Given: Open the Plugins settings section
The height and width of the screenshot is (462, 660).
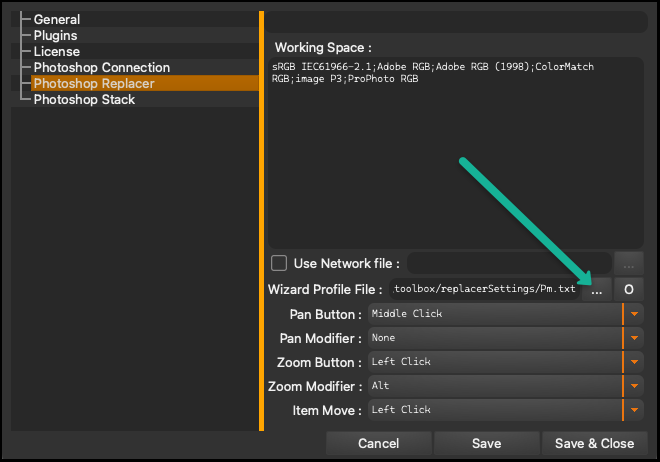Looking at the screenshot, I should [56, 35].
